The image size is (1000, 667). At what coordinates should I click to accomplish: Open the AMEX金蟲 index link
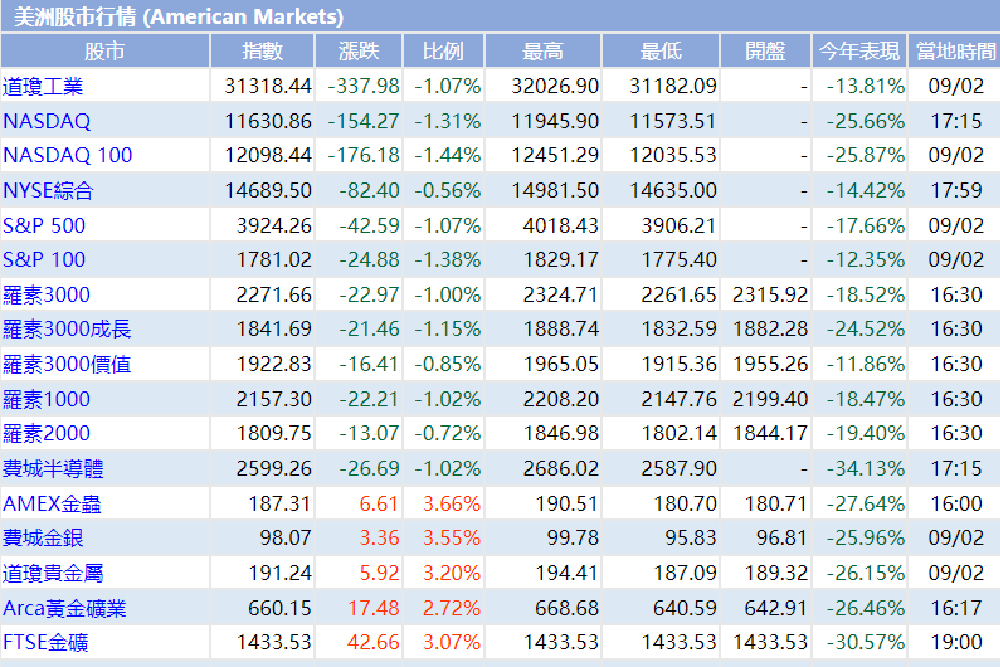(52, 504)
